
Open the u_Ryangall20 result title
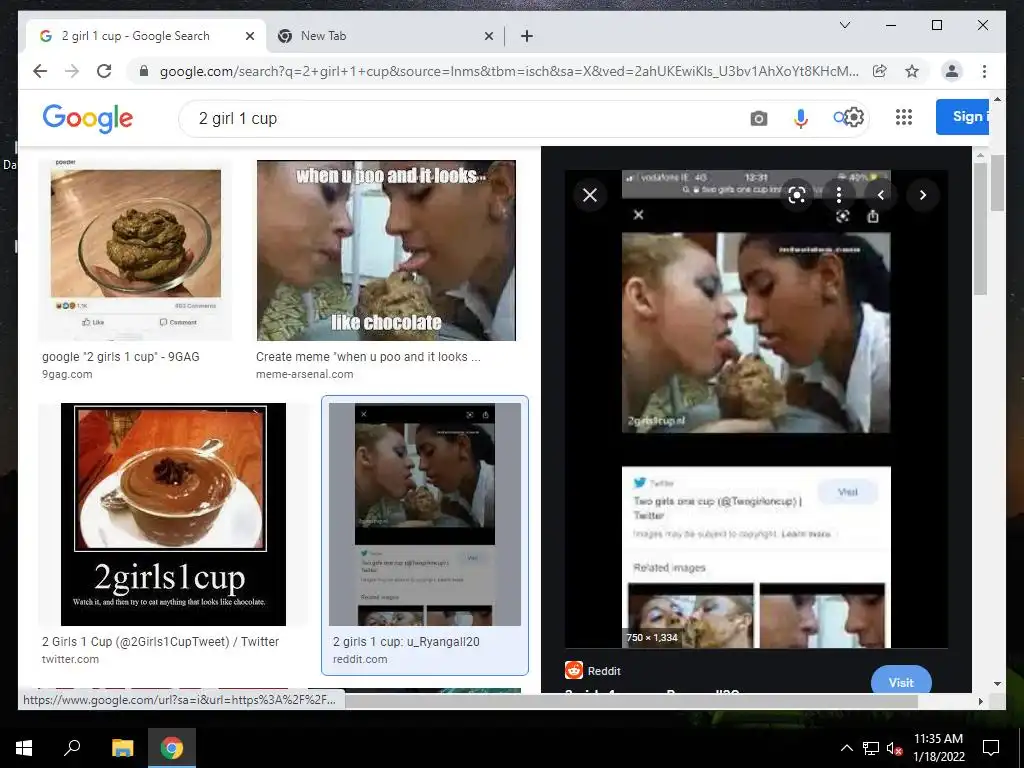[x=406, y=641]
